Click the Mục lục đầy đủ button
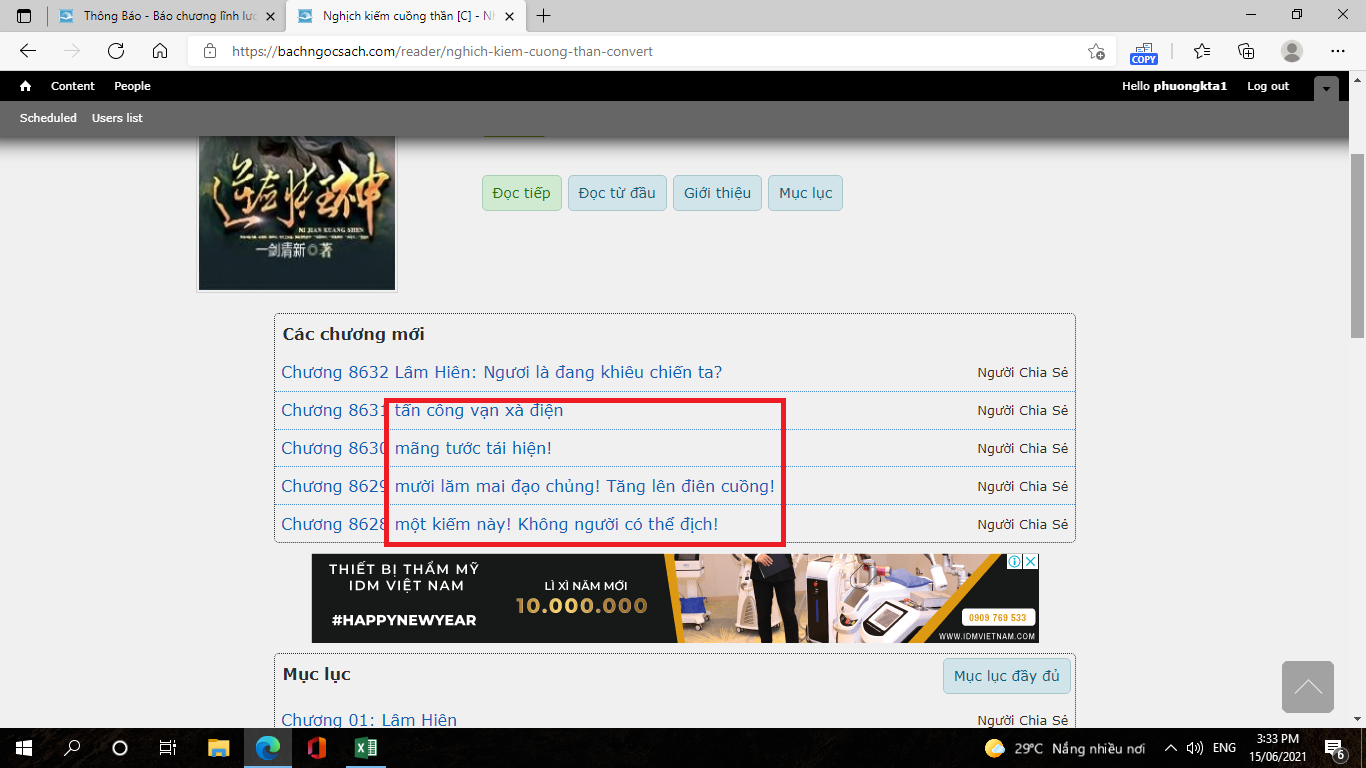This screenshot has height=768, width=1366. pyautogui.click(x=1006, y=676)
